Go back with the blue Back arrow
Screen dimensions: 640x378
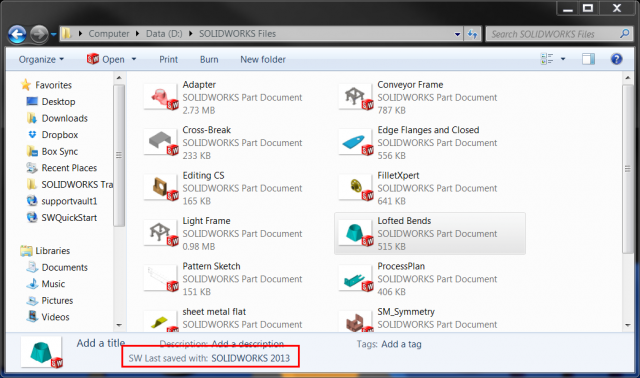coord(17,34)
